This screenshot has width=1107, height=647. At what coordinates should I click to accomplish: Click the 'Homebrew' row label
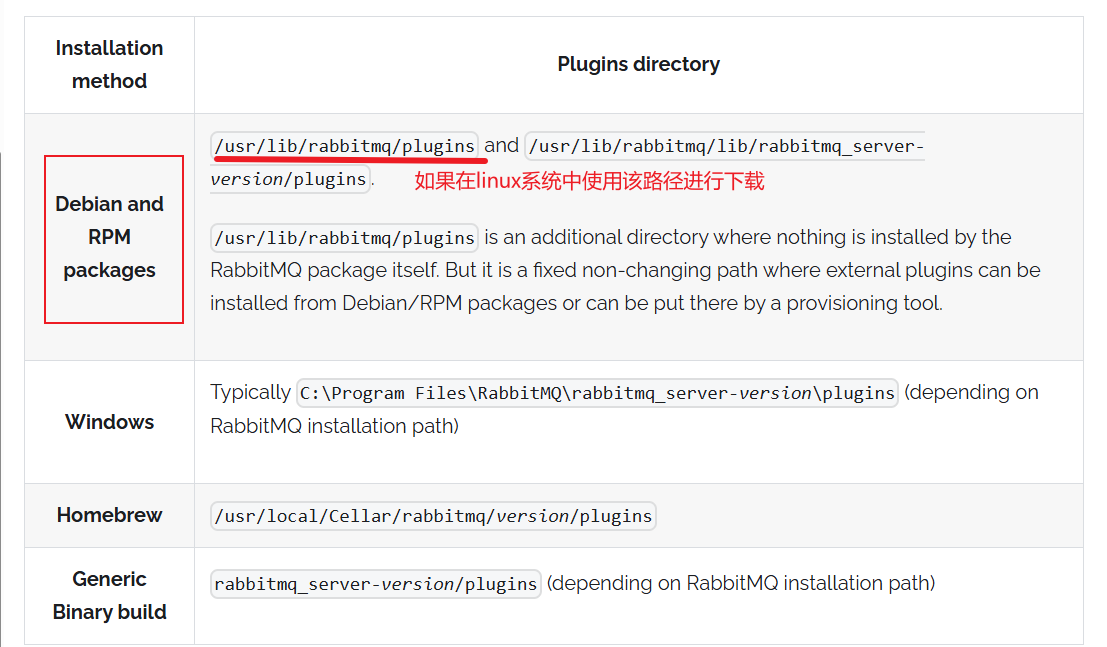pos(109,515)
